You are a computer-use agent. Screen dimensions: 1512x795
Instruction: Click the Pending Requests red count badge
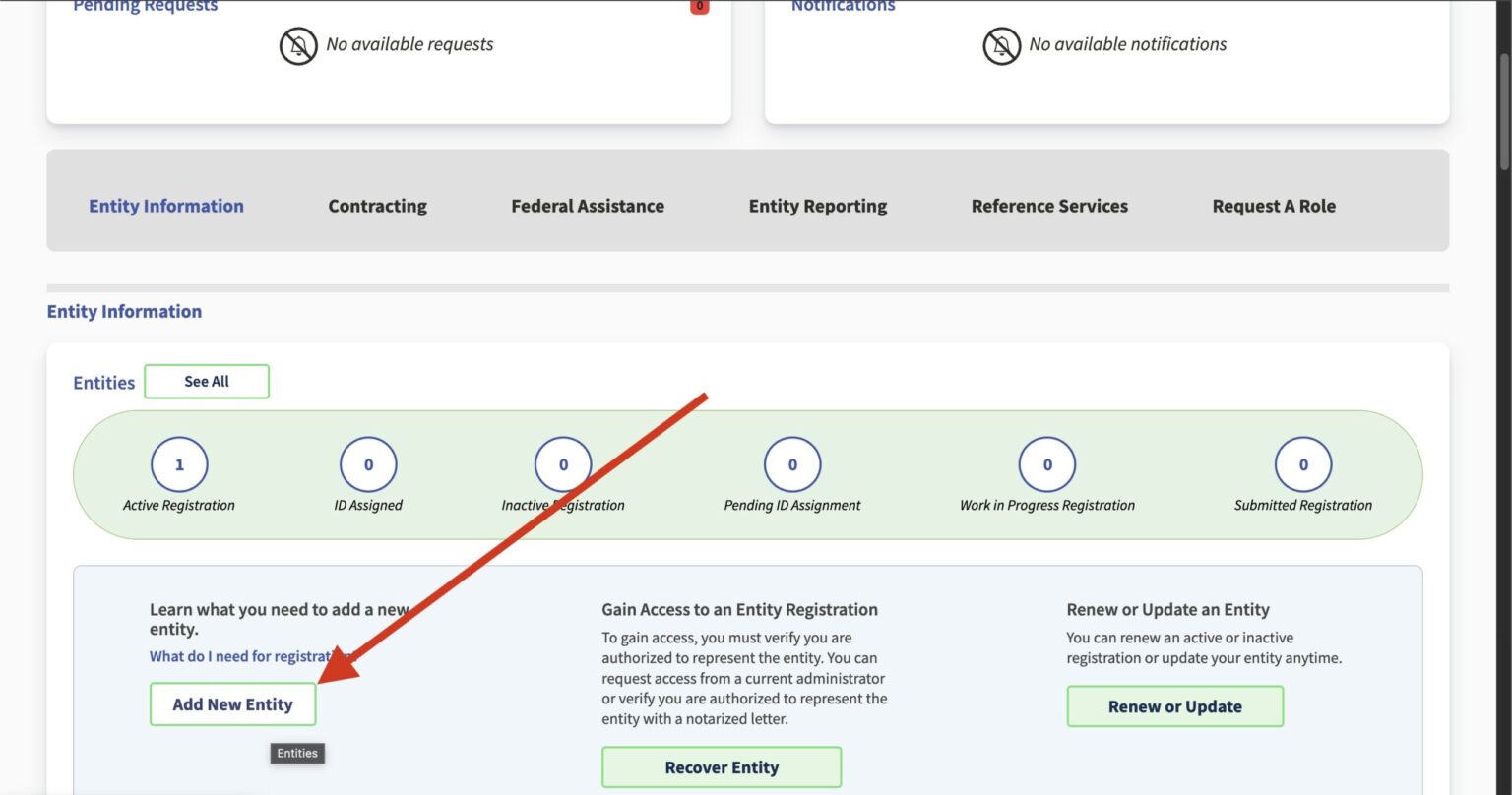coord(699,7)
